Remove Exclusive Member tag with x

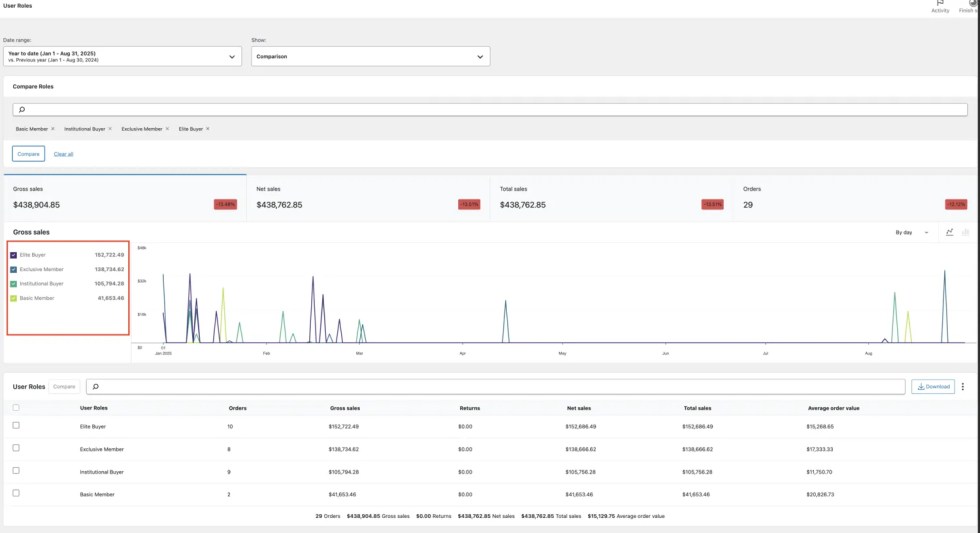point(167,129)
